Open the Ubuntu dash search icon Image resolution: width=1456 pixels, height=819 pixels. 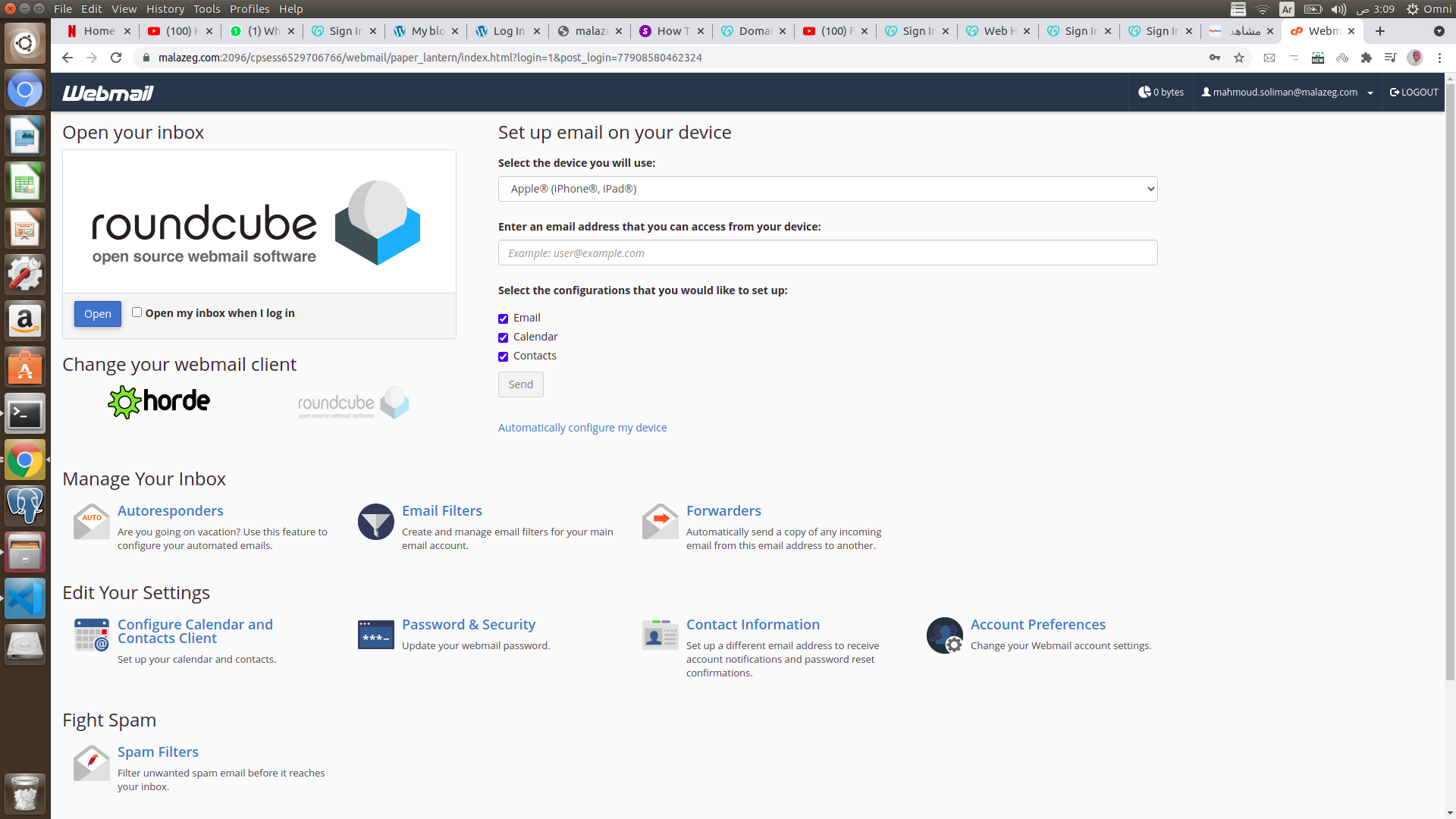(25, 42)
